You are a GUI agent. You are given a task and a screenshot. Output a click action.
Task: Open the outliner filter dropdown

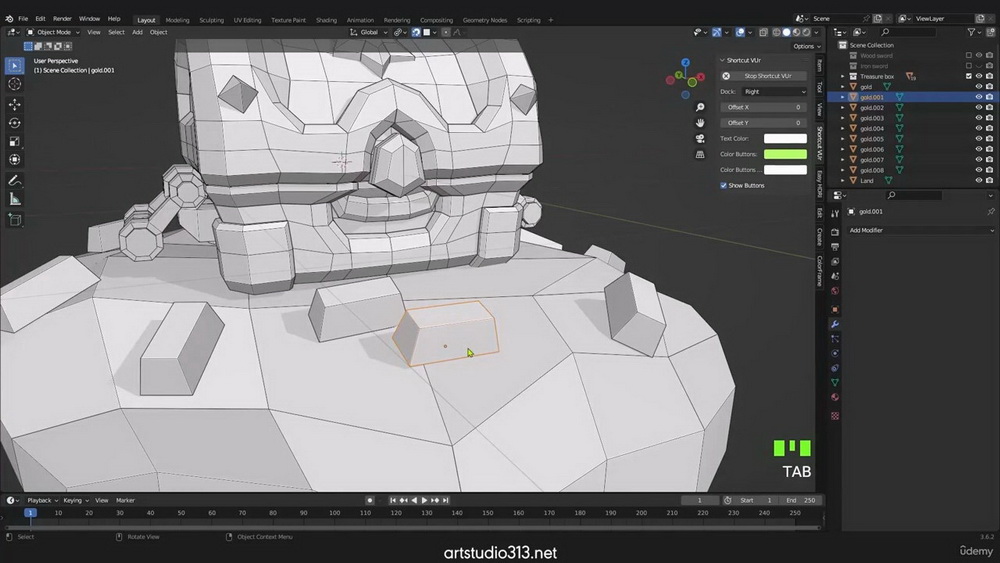[974, 32]
